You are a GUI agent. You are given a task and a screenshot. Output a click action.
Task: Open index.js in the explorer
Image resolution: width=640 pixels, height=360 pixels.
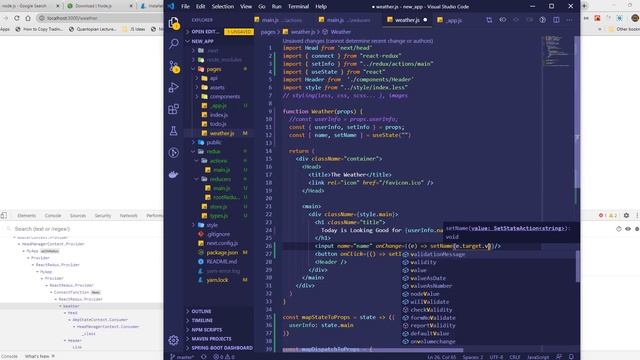click(219, 115)
